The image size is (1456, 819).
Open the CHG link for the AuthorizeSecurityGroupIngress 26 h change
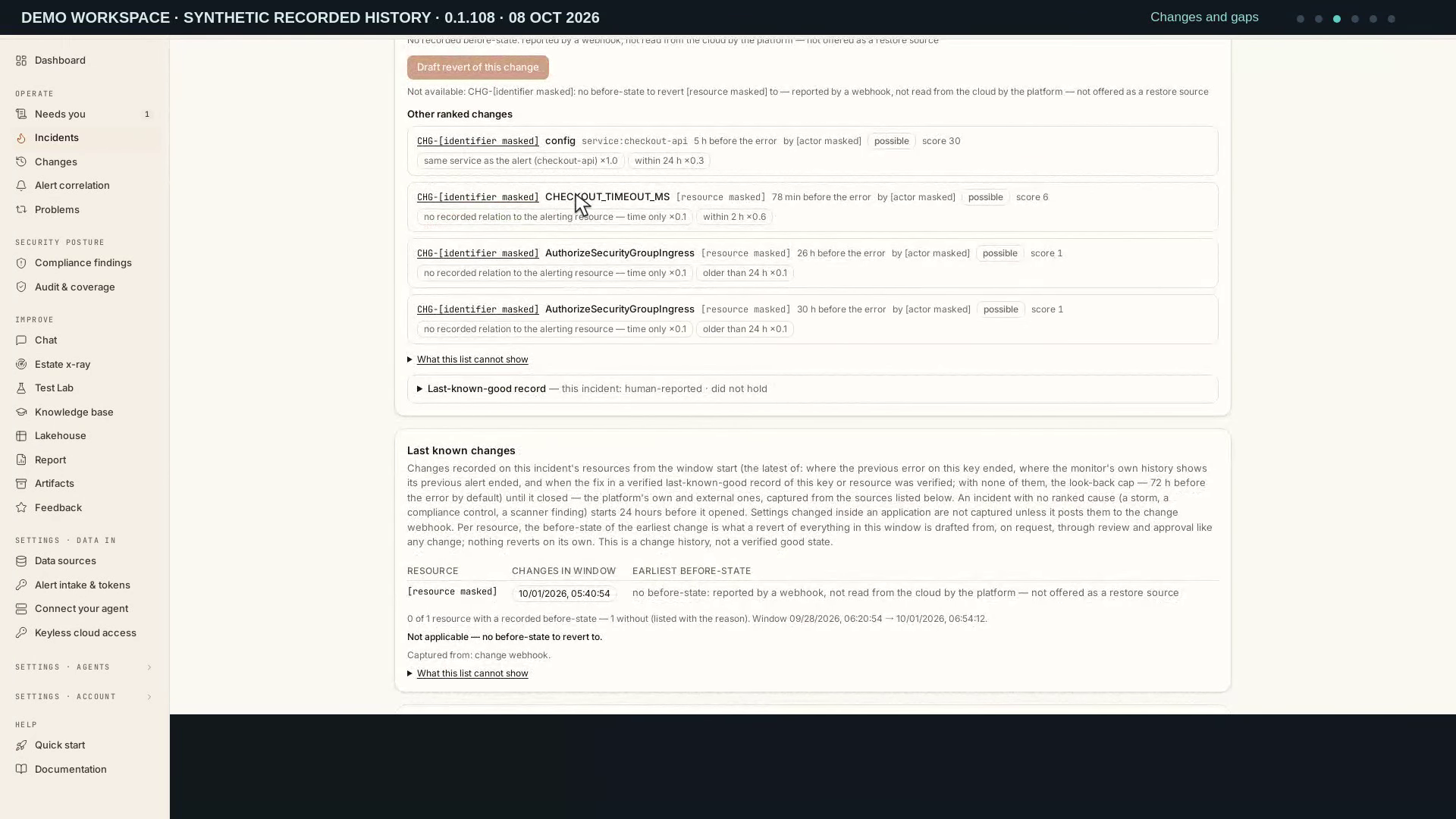click(478, 253)
